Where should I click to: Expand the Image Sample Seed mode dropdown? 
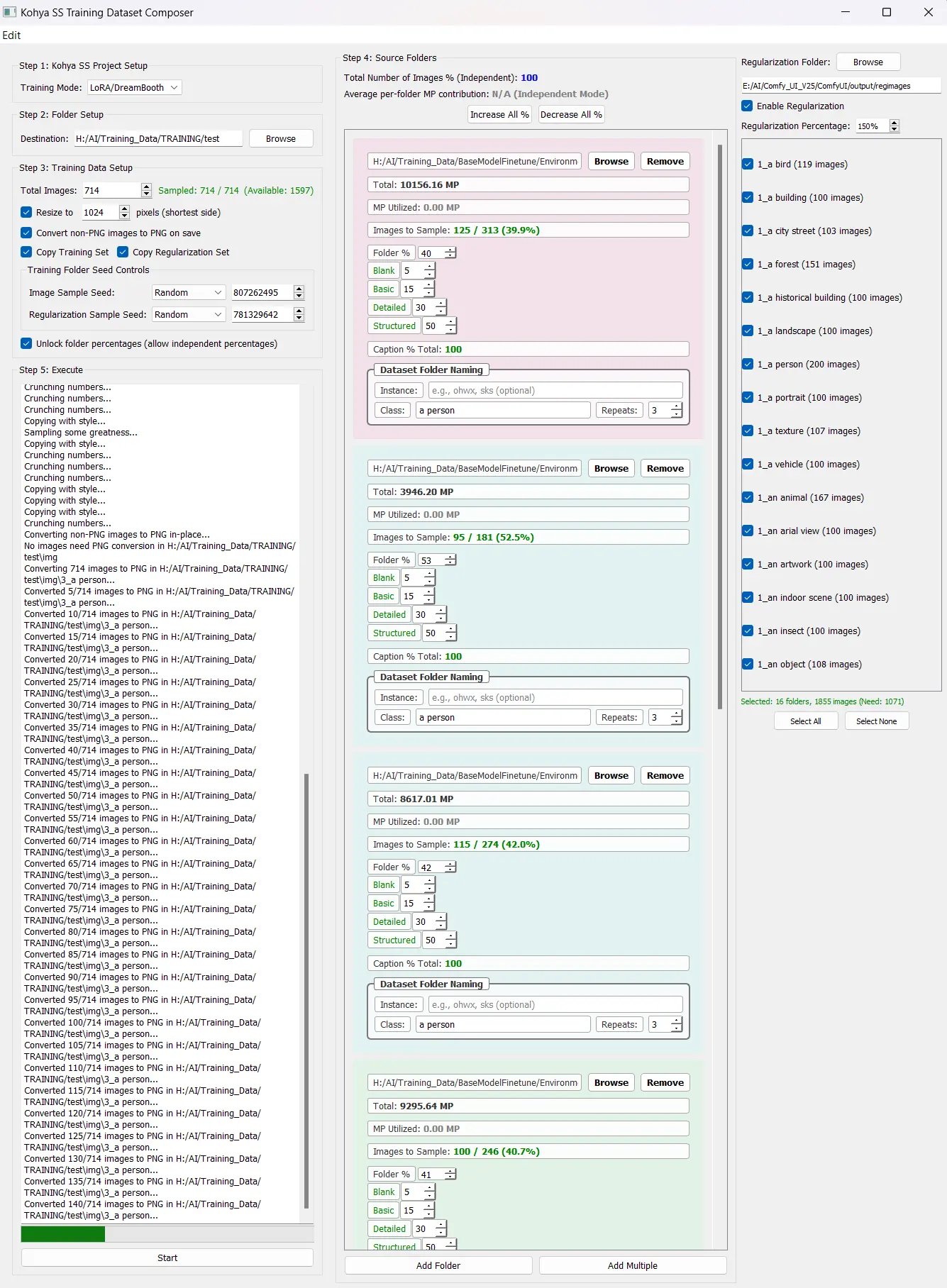pos(188,292)
